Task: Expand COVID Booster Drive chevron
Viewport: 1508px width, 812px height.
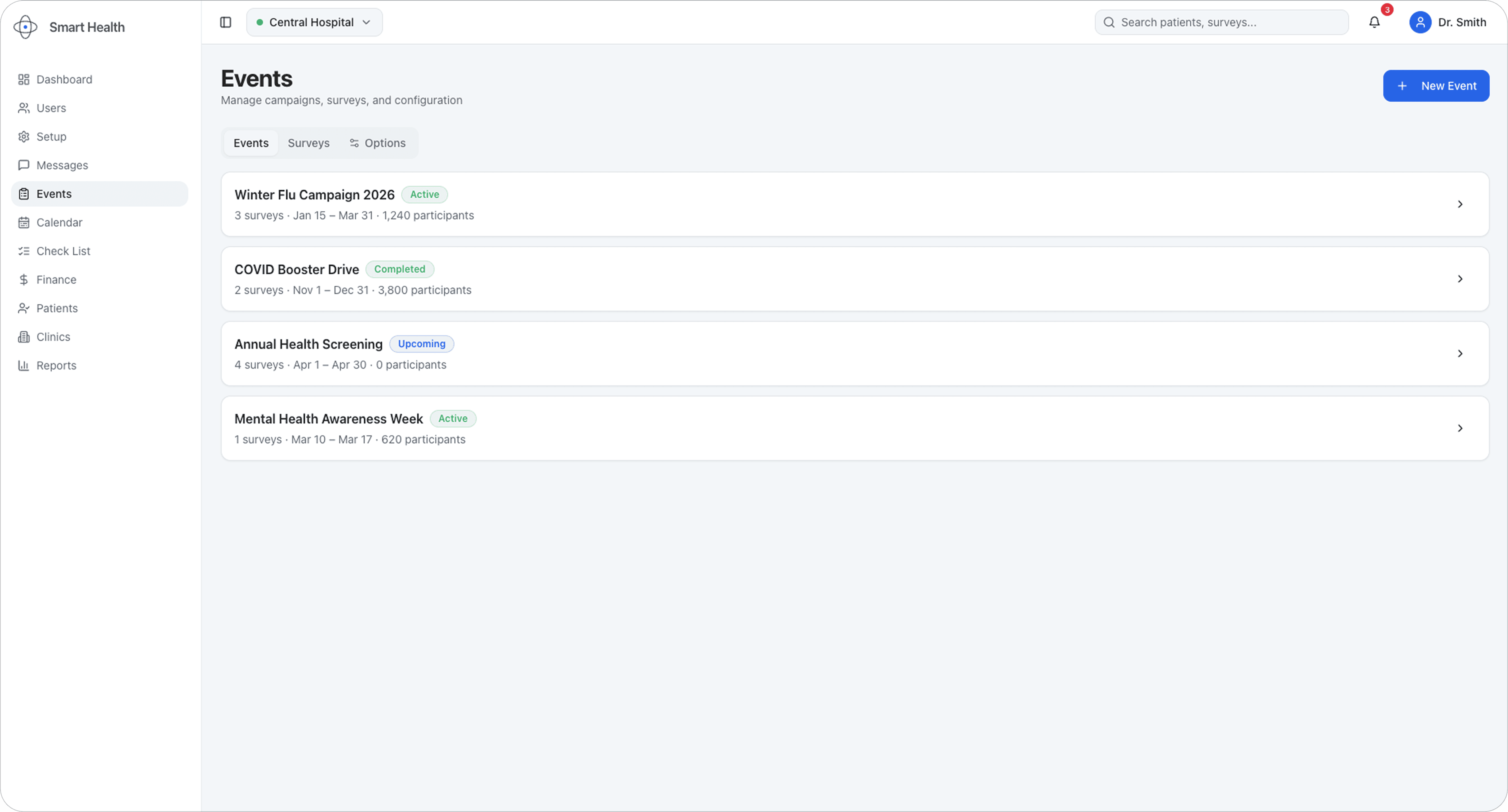Action: (1460, 279)
